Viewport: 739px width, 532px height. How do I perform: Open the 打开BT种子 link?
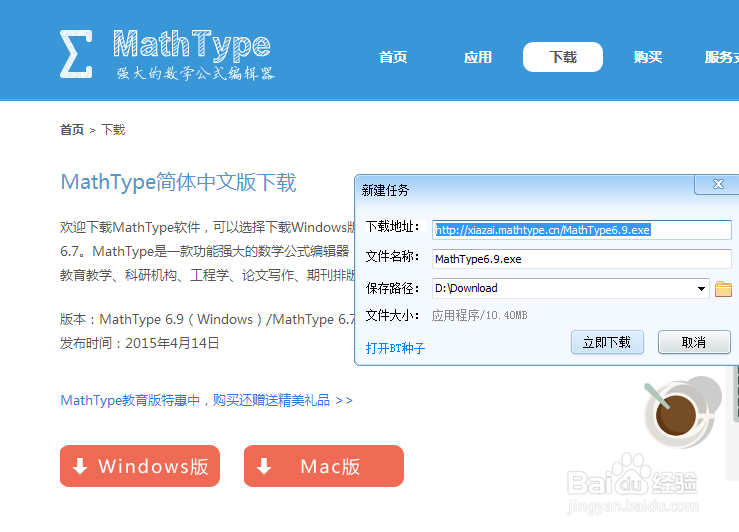[395, 348]
